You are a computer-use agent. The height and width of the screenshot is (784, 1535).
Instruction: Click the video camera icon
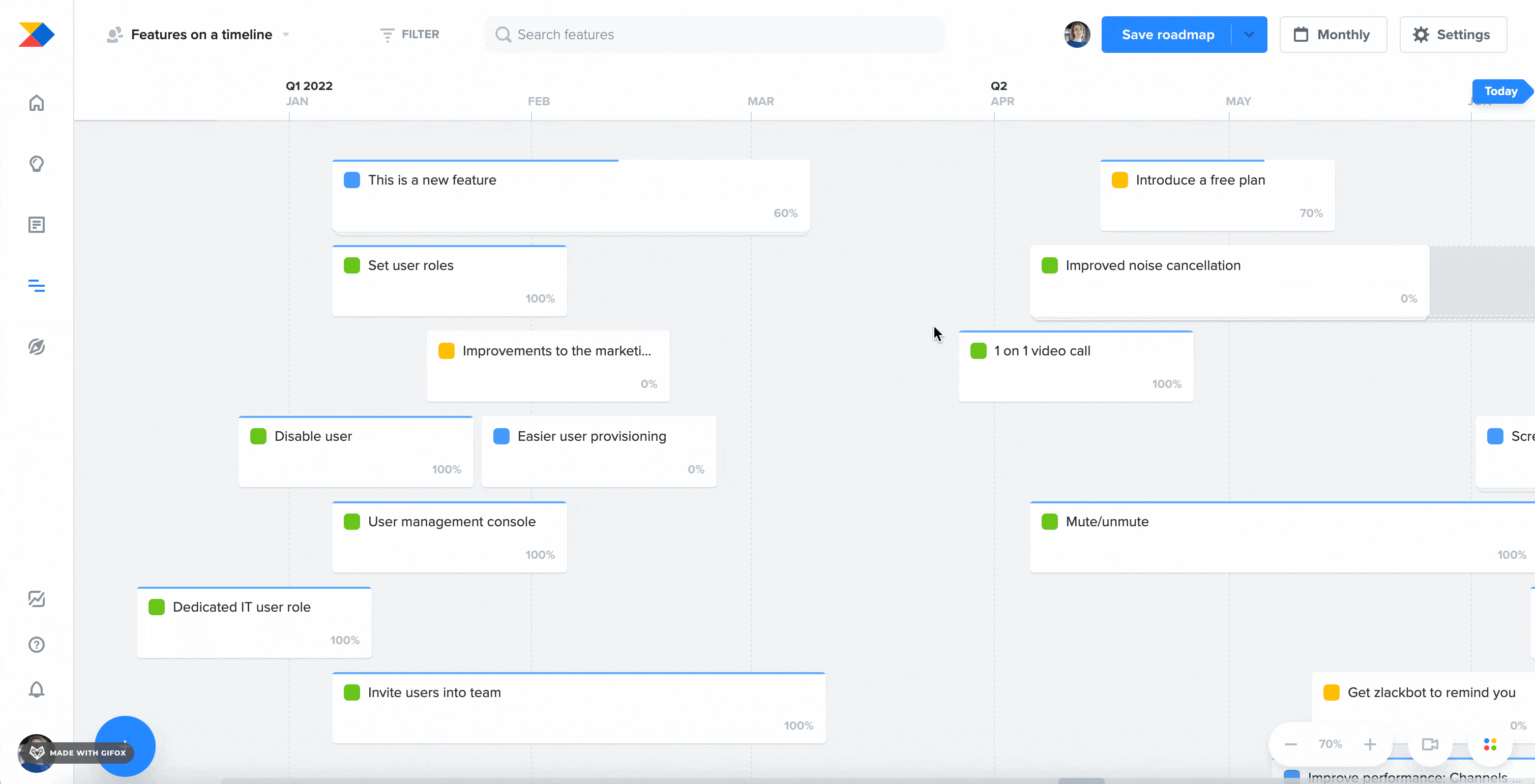[x=1430, y=744]
